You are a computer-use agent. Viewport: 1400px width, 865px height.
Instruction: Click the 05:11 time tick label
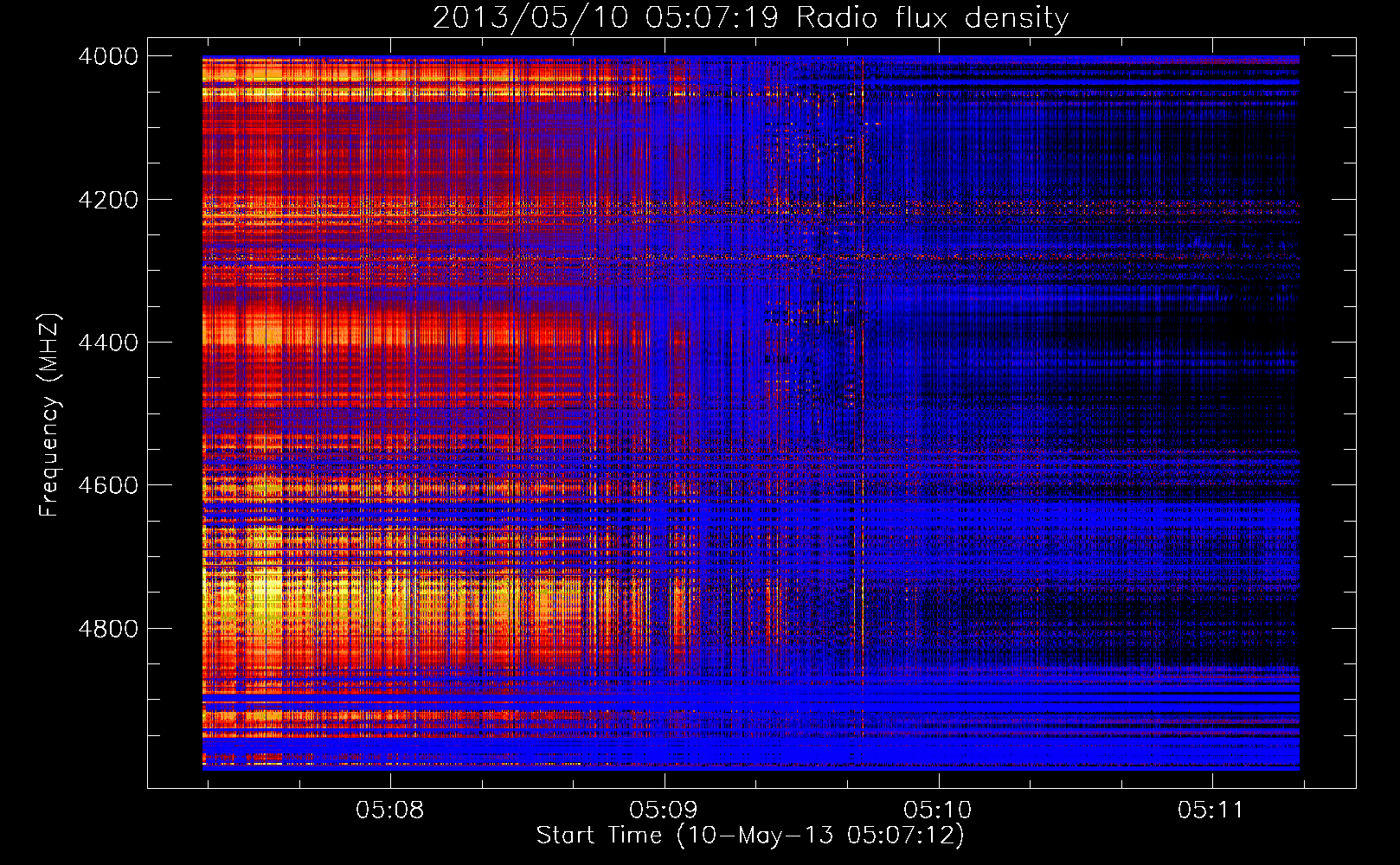1211,811
